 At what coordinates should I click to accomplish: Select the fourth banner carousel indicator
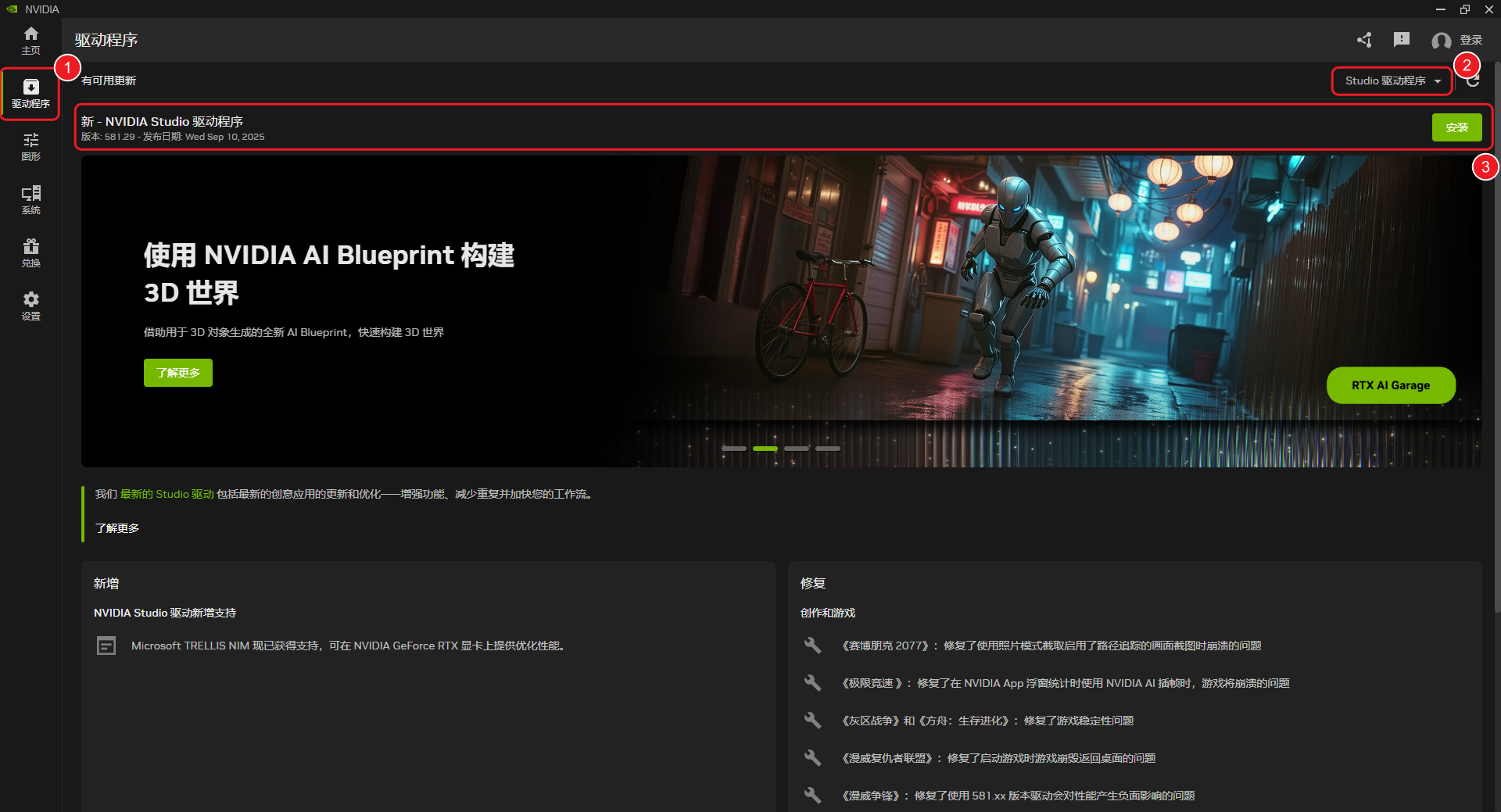click(x=828, y=449)
